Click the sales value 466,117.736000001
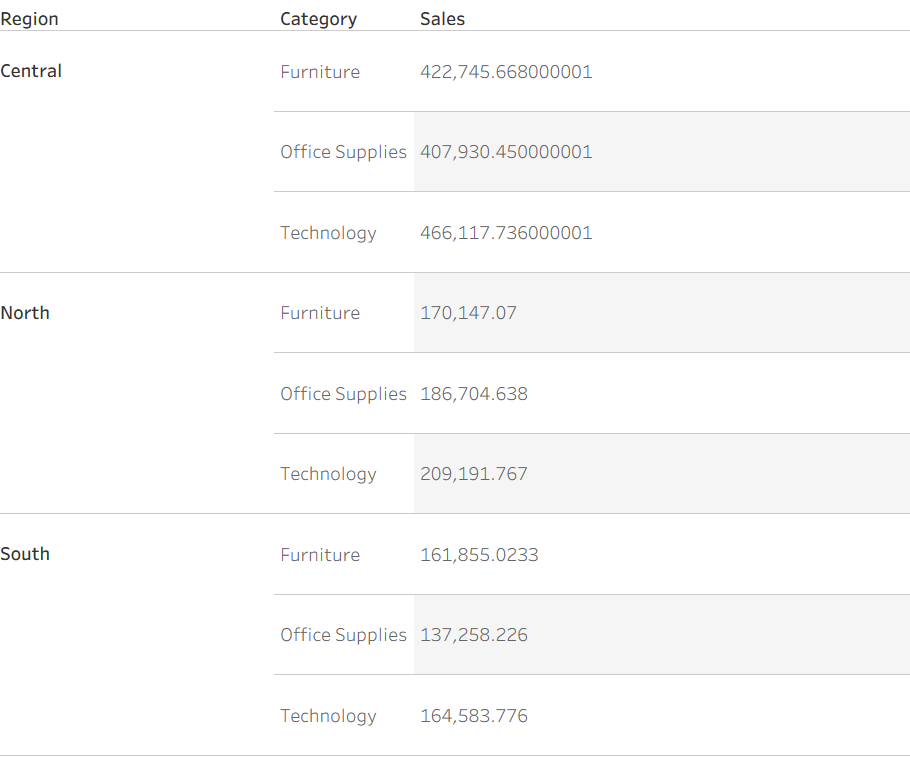 506,233
